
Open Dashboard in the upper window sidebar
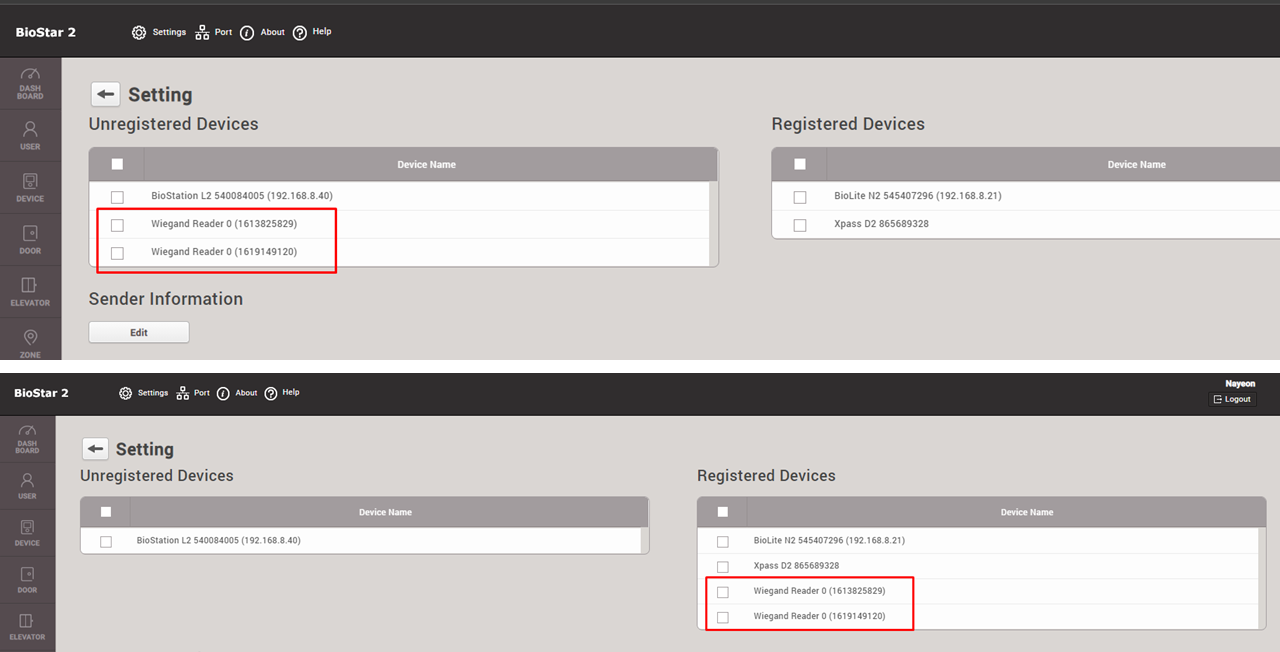(30, 83)
